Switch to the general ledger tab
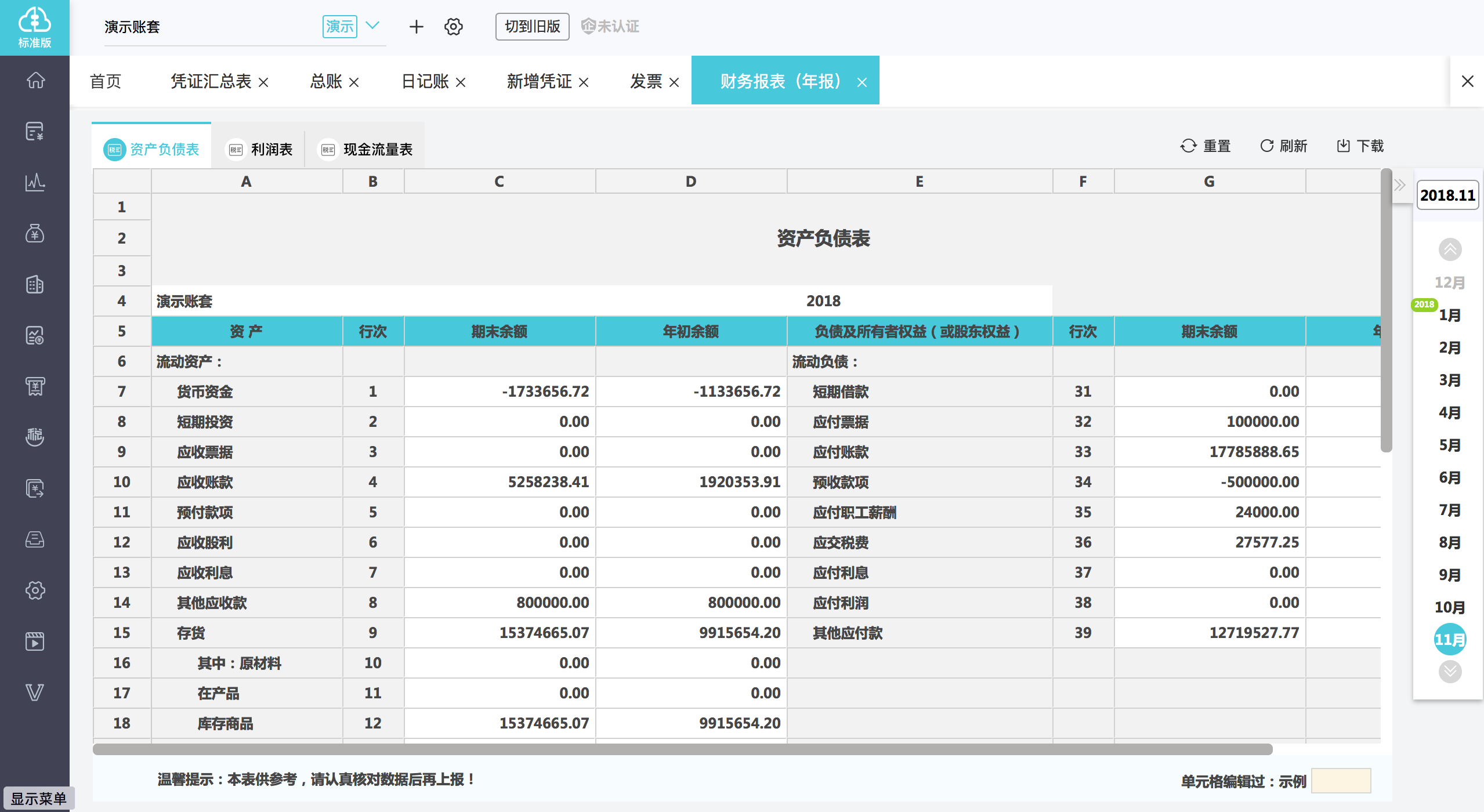The height and width of the screenshot is (812, 1484). pyautogui.click(x=326, y=81)
